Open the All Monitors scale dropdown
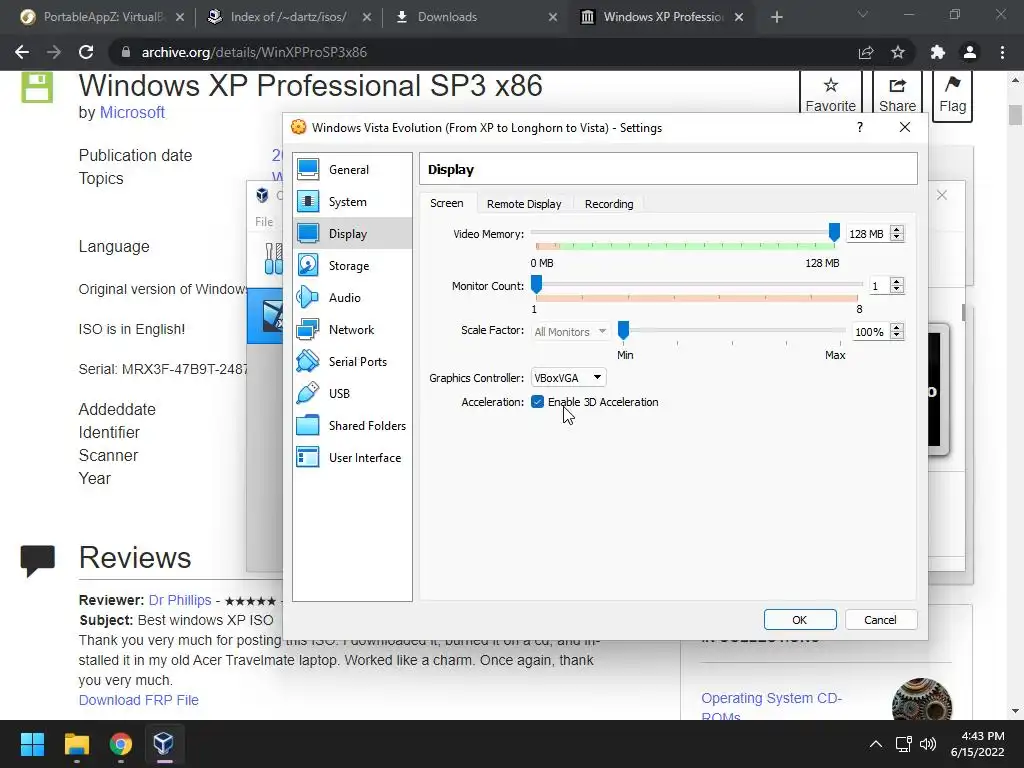 tap(571, 332)
